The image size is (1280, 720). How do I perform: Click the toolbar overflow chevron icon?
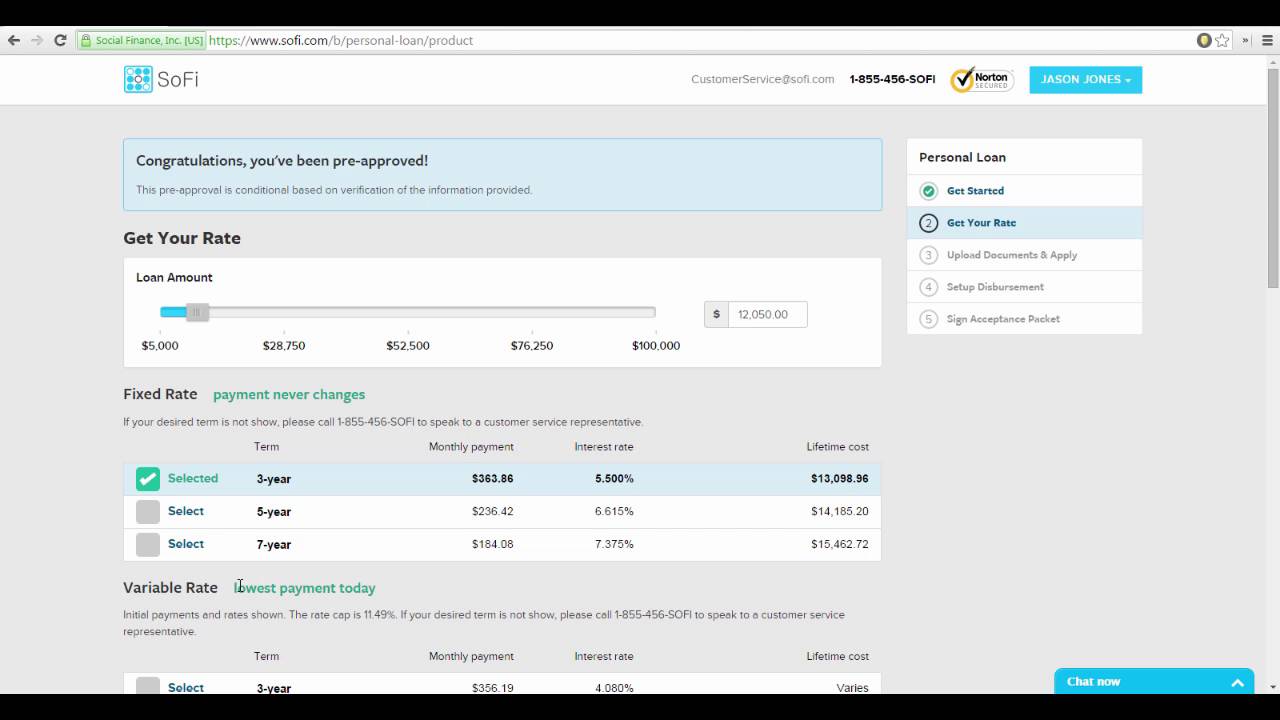(x=1245, y=41)
